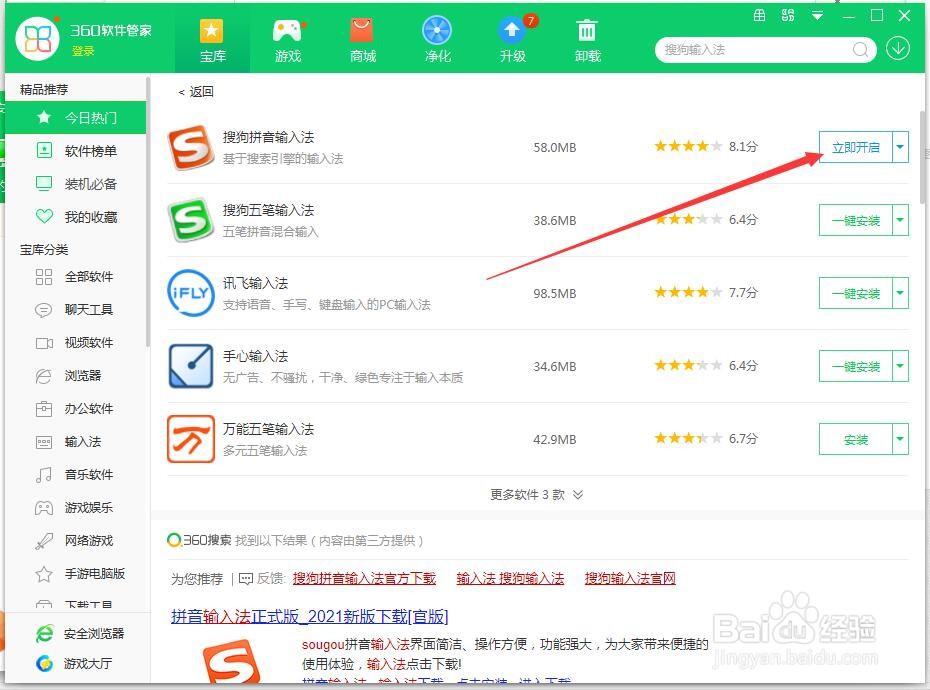930x690 pixels.
Task: Select 视频软件 category
Action: (x=75, y=343)
